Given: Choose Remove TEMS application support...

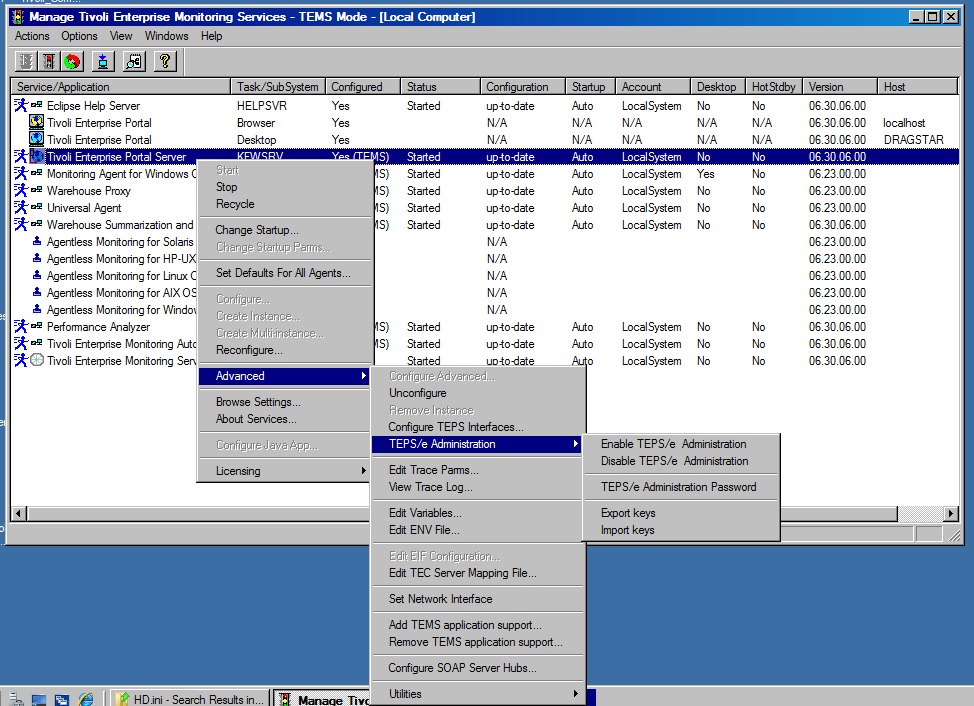Looking at the screenshot, I should click(478, 642).
